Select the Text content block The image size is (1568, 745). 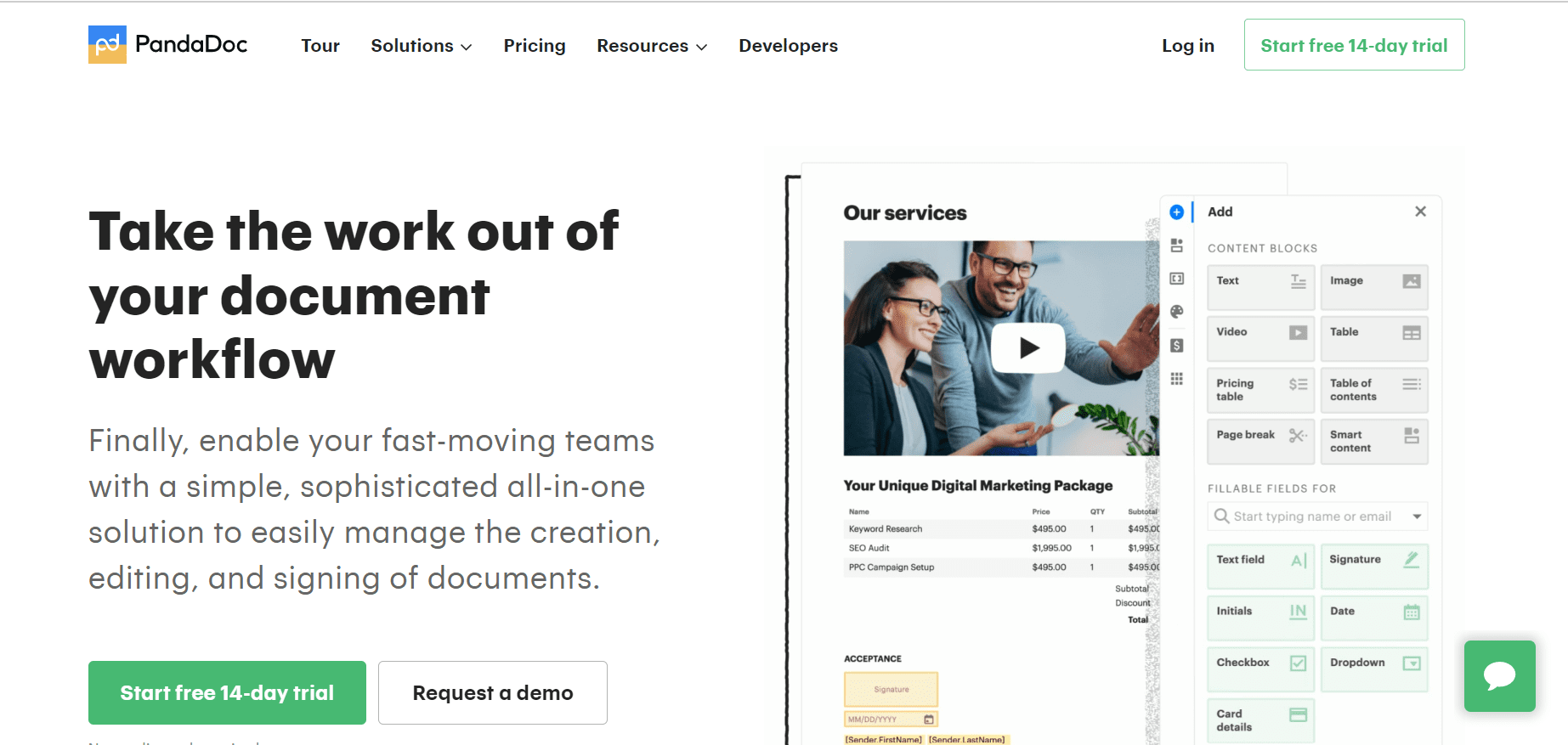click(x=1261, y=288)
